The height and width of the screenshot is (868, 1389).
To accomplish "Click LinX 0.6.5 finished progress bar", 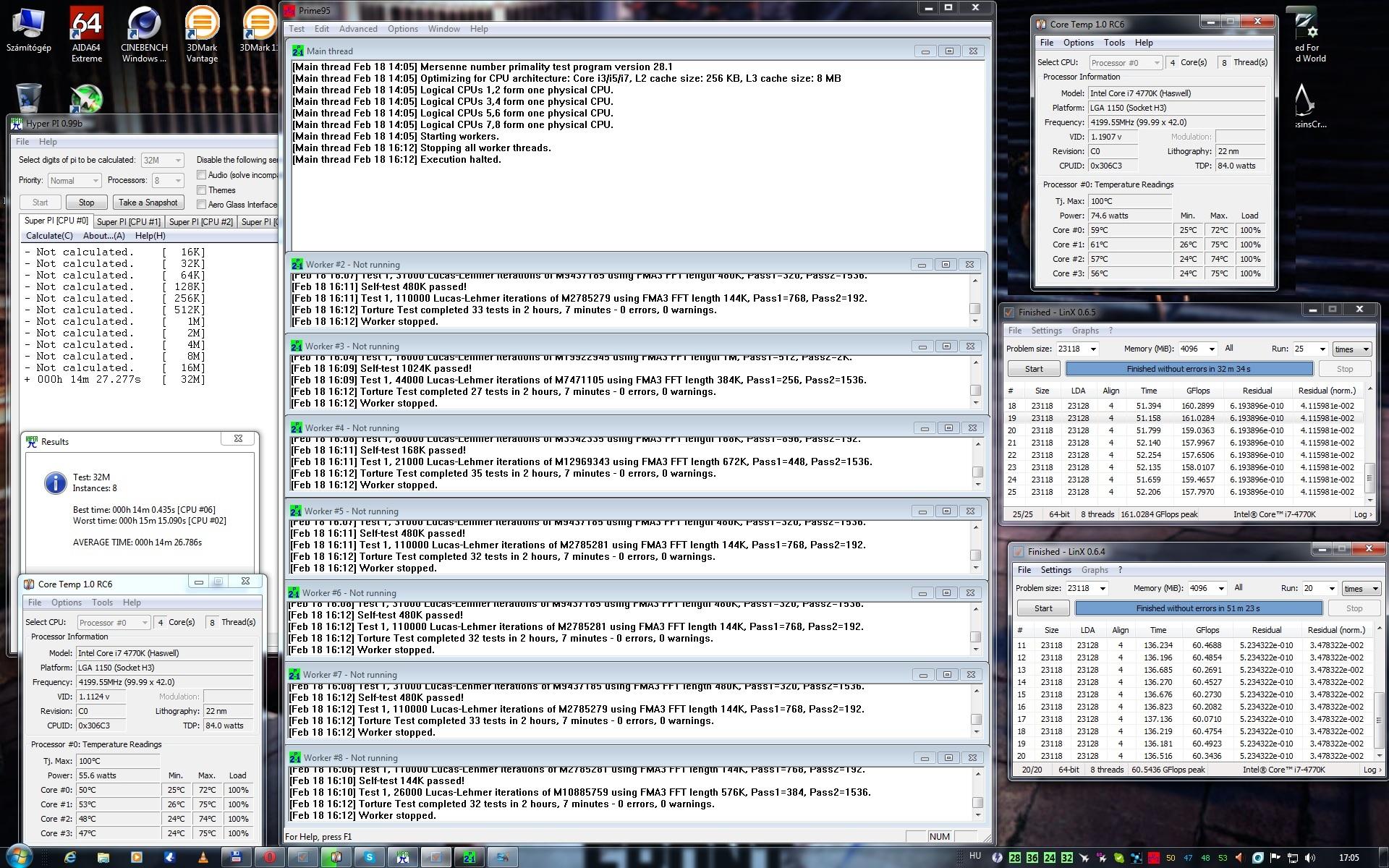I will click(x=1189, y=369).
